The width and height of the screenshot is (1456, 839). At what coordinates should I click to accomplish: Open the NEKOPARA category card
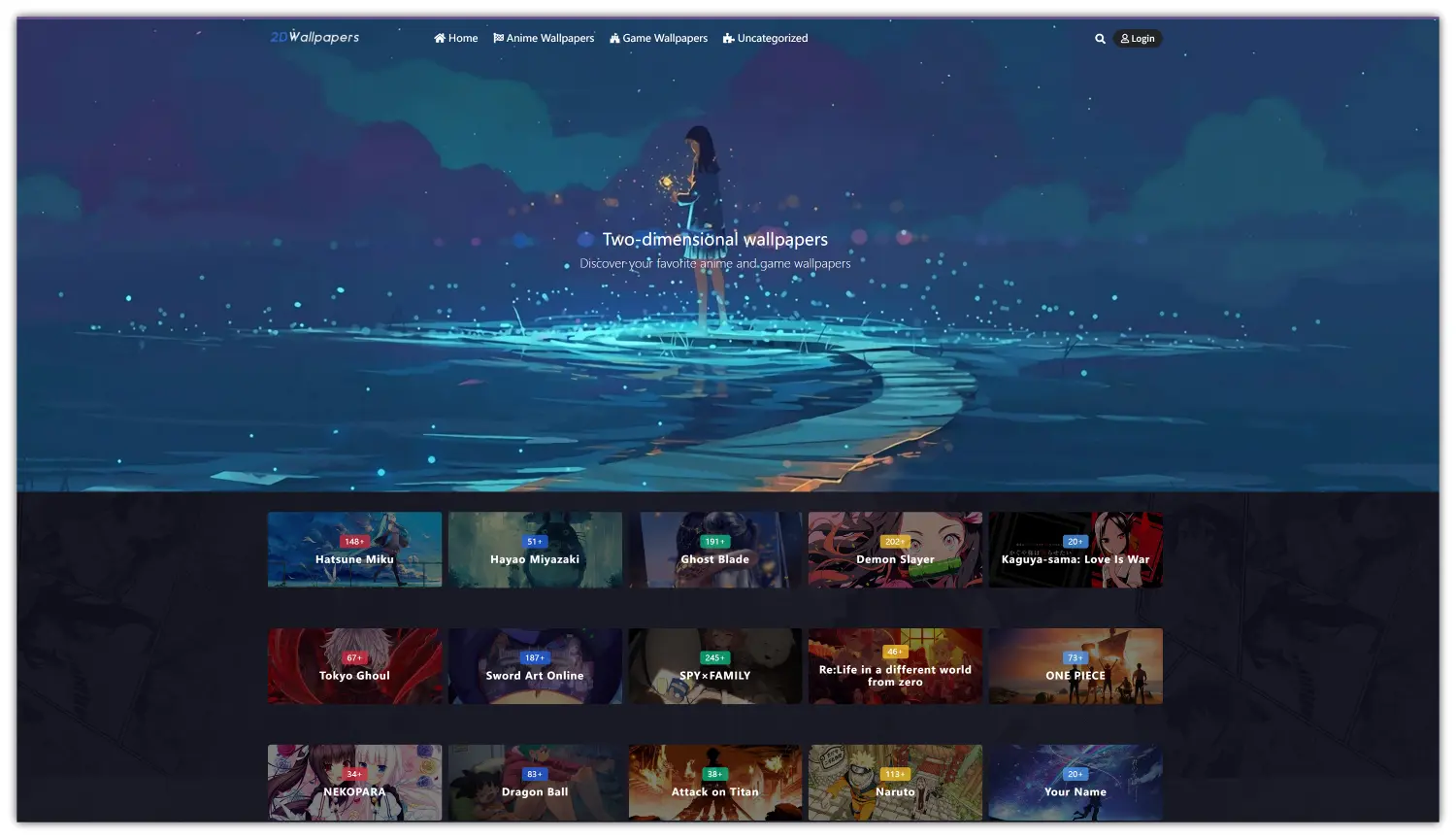[x=354, y=783]
